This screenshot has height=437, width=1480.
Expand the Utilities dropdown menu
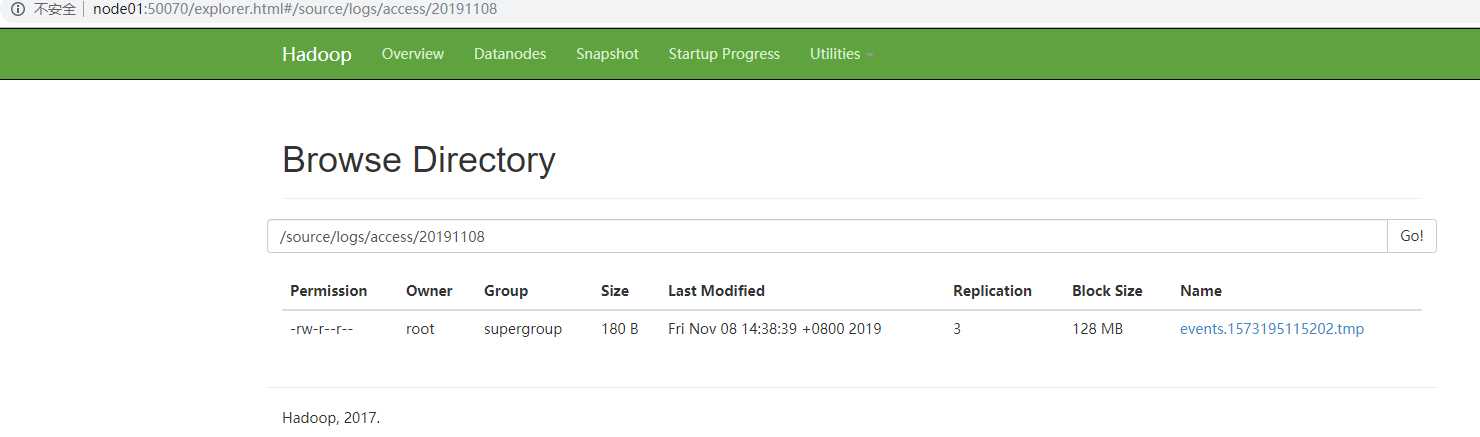point(841,54)
